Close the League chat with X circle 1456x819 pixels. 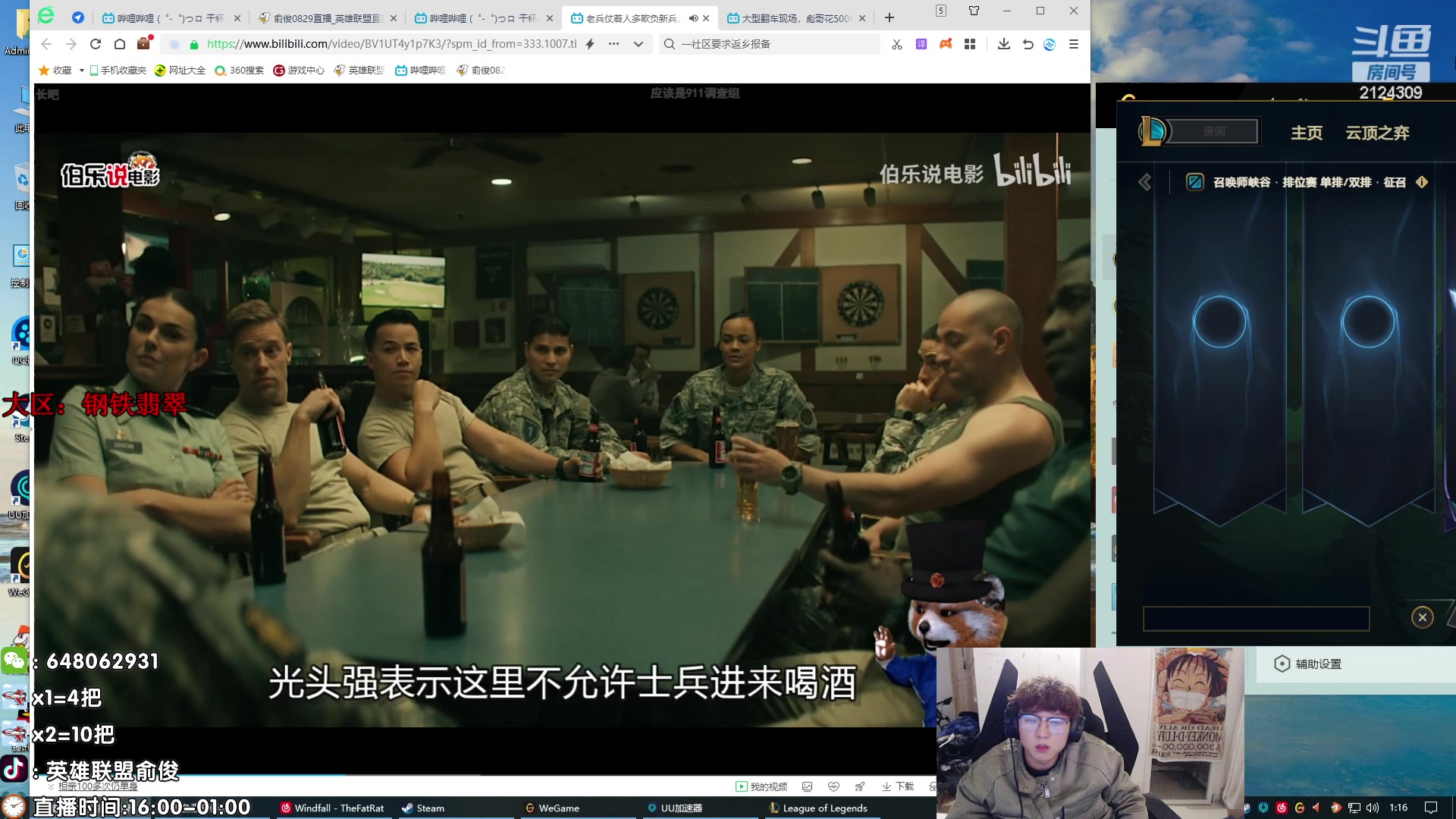tap(1423, 617)
